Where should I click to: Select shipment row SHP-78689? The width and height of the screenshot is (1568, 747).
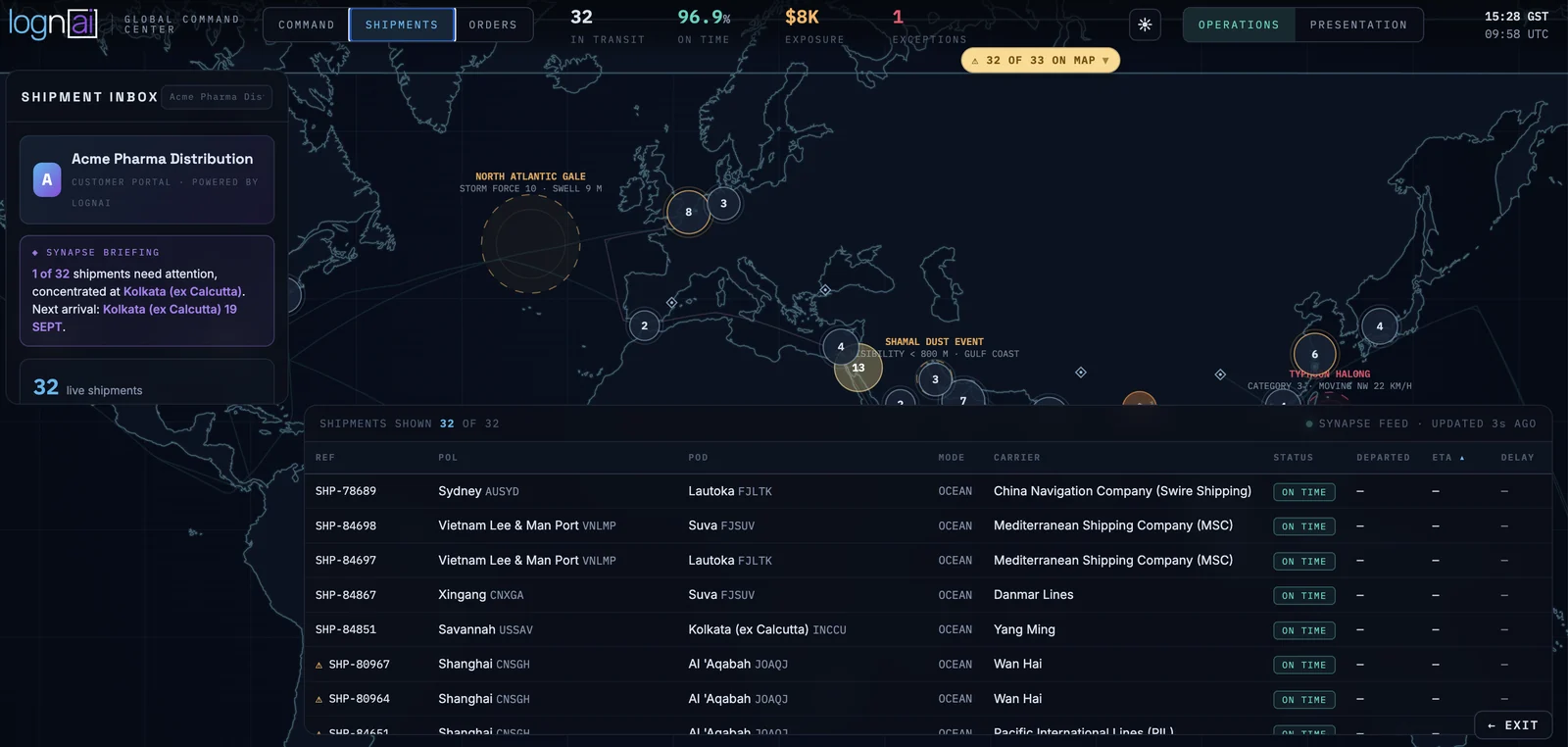pos(928,491)
